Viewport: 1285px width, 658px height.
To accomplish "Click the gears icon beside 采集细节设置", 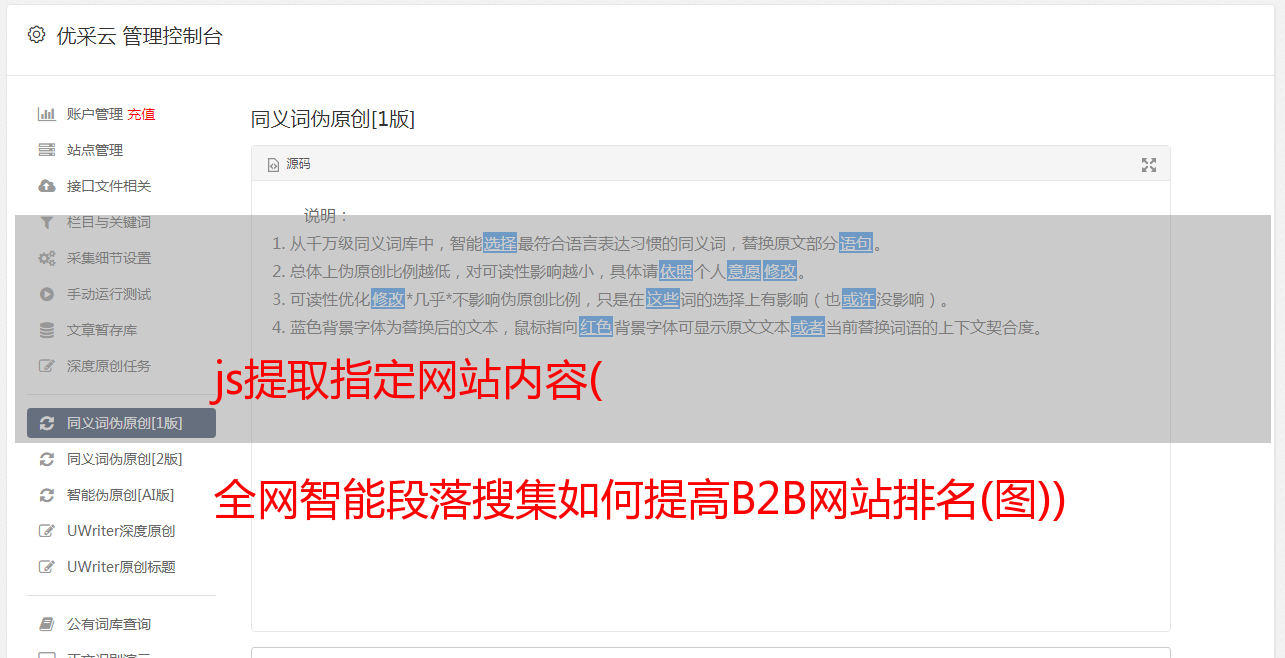I will pos(46,258).
